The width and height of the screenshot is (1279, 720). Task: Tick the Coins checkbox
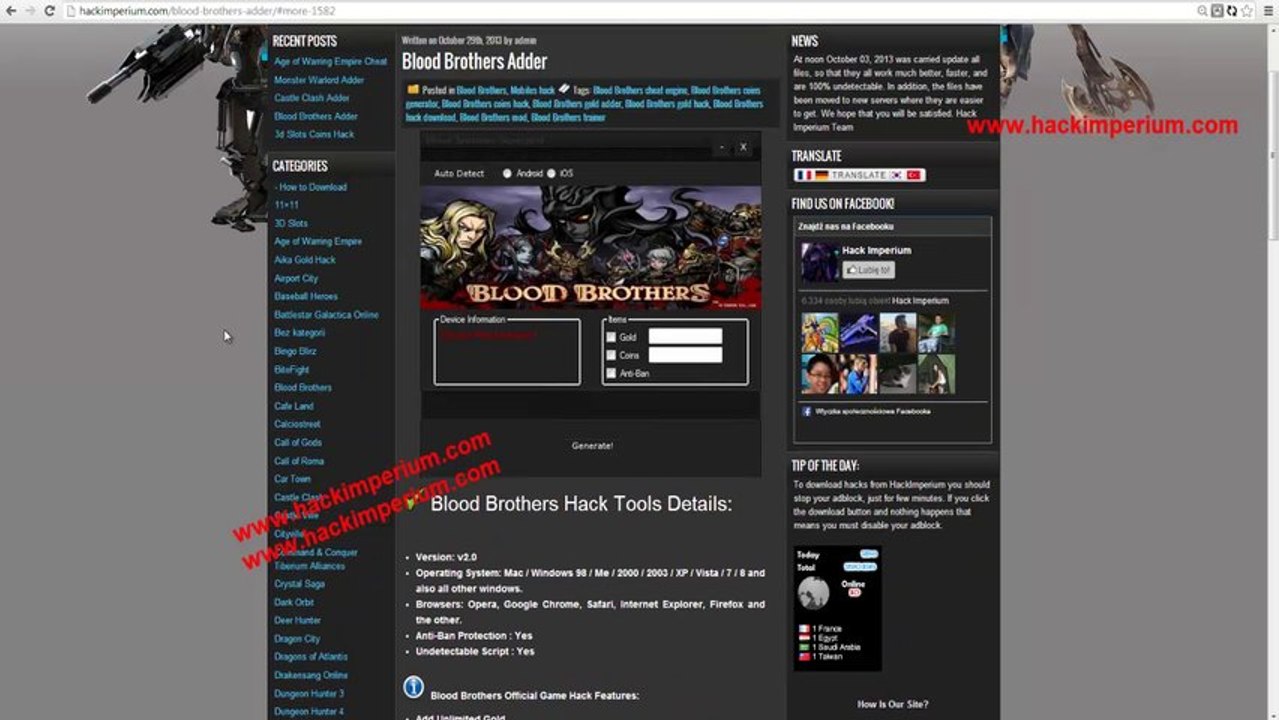[611, 355]
